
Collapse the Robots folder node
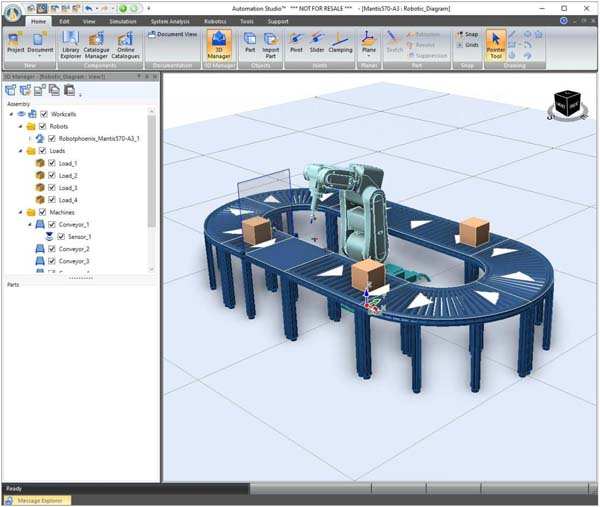21,126
